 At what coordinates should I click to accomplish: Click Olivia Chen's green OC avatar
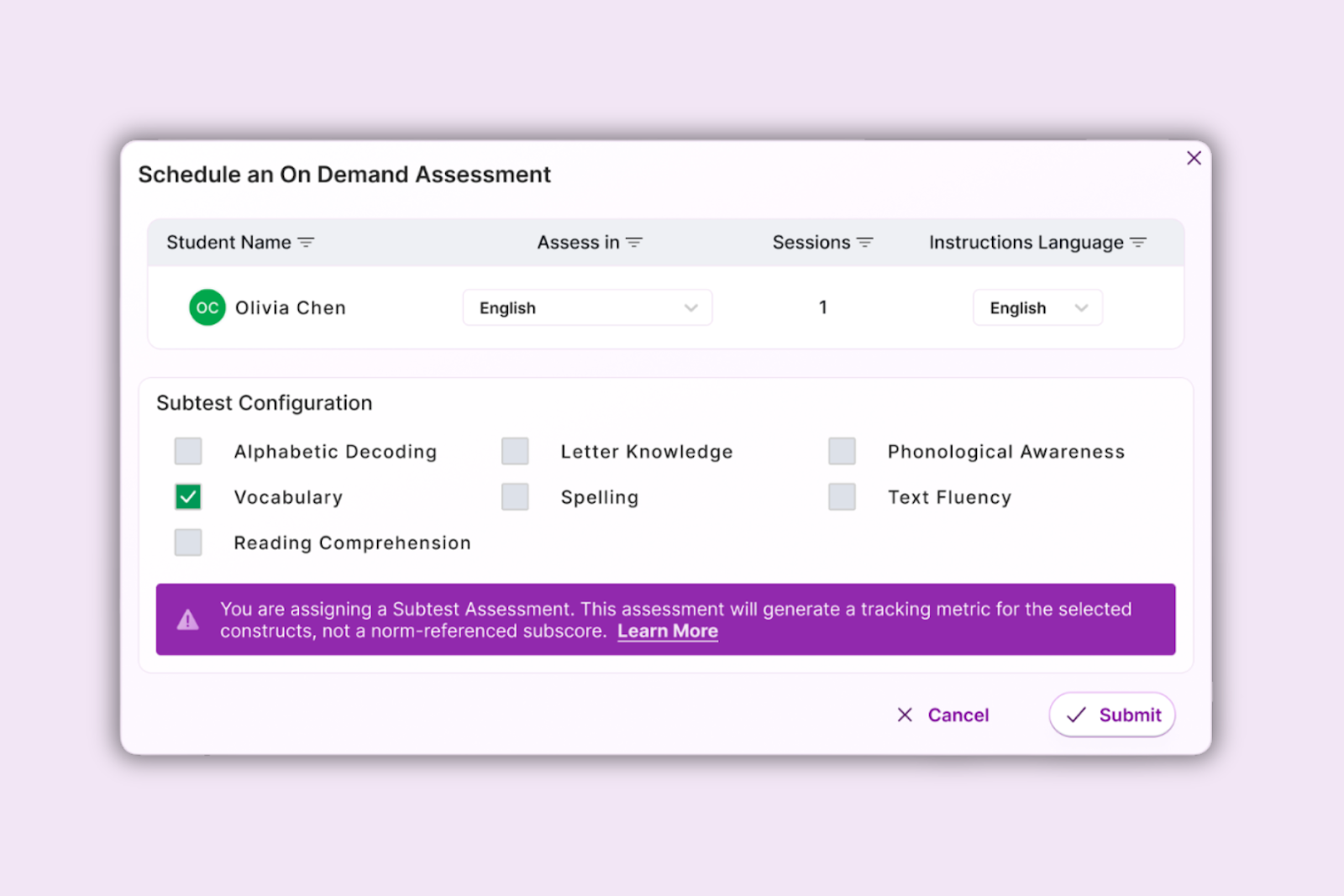[x=207, y=307]
